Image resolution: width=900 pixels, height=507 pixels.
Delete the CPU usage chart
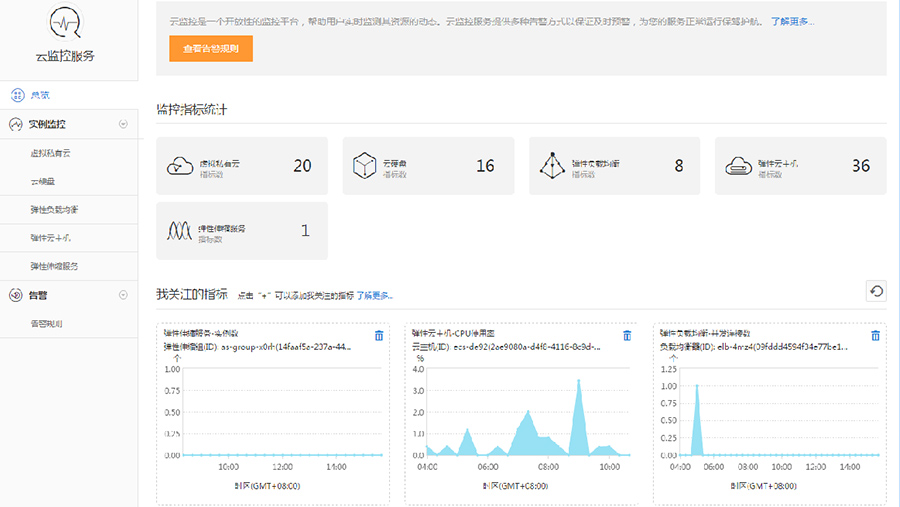(627, 336)
